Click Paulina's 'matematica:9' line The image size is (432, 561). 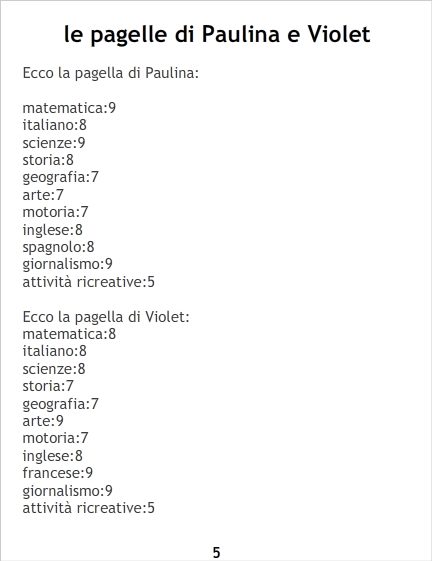click(69, 108)
